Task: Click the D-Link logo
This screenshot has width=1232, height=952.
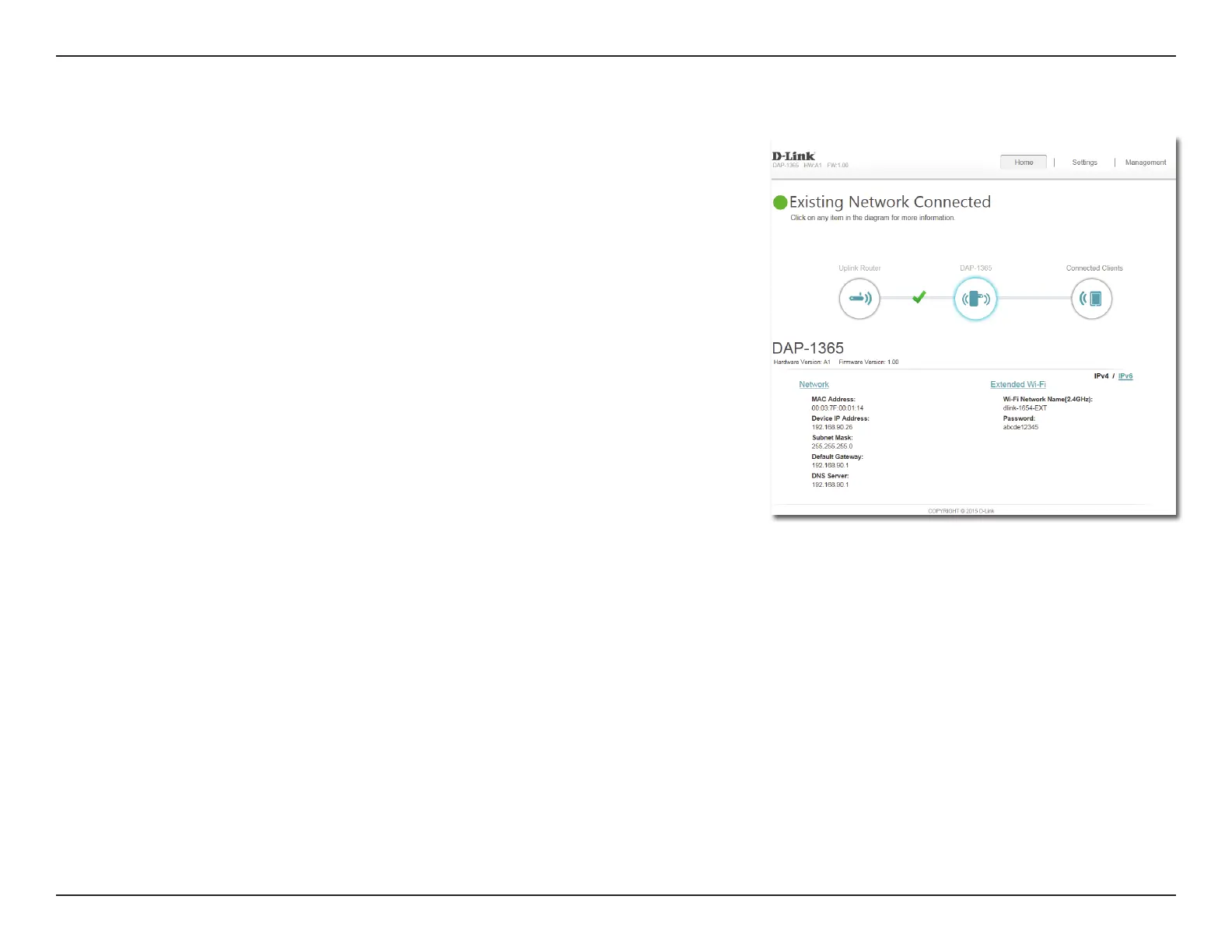Action: point(793,156)
